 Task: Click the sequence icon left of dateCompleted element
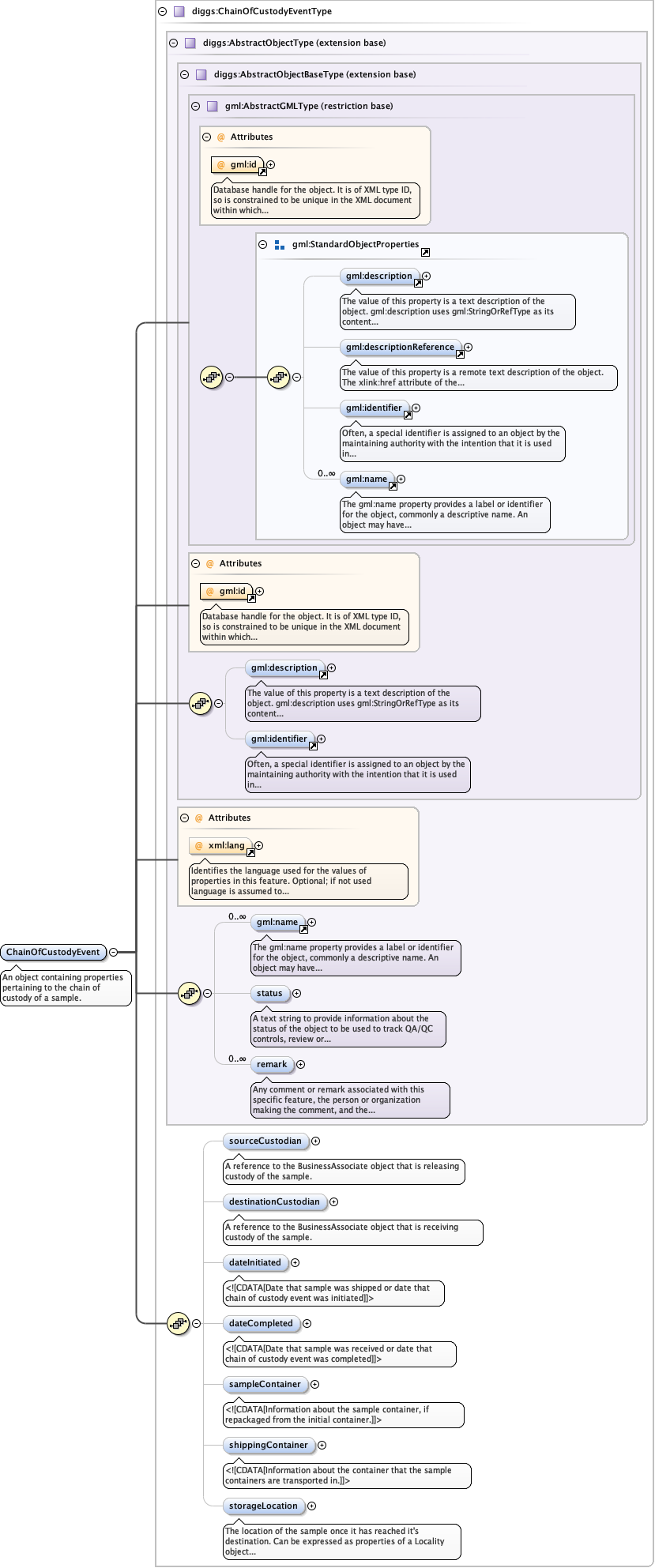coord(178,1323)
